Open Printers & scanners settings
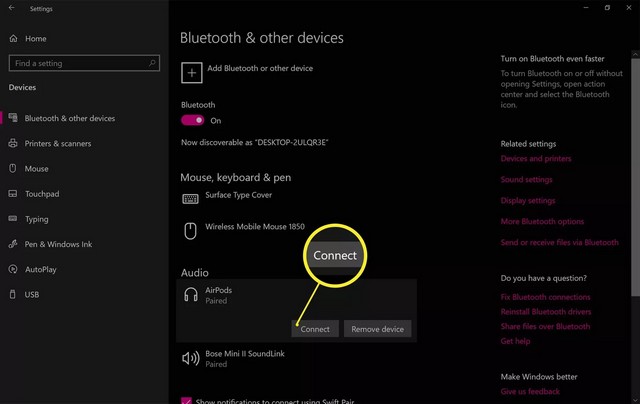The image size is (640, 404). coord(58,144)
